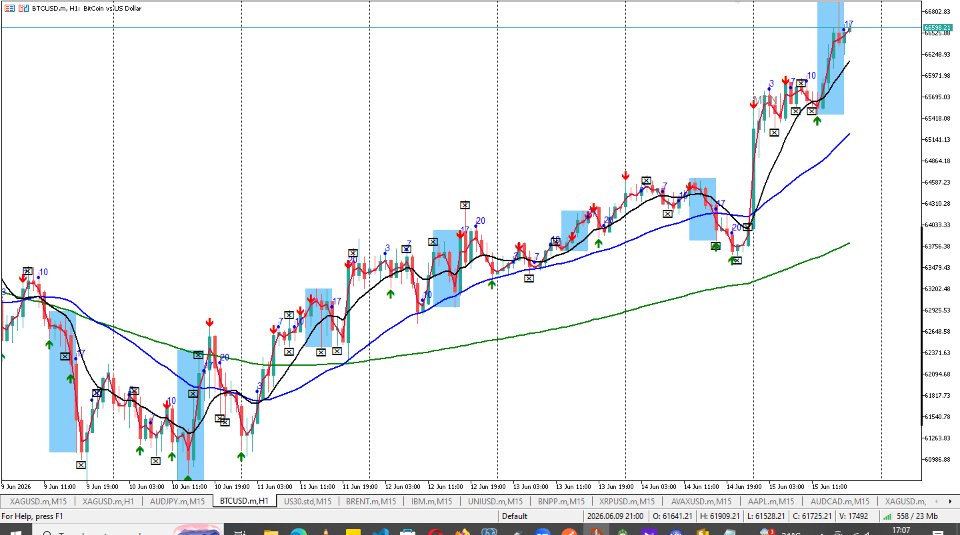Open the AUDCAD.m,M15 chart tab
The image size is (960, 535).
[x=840, y=501]
